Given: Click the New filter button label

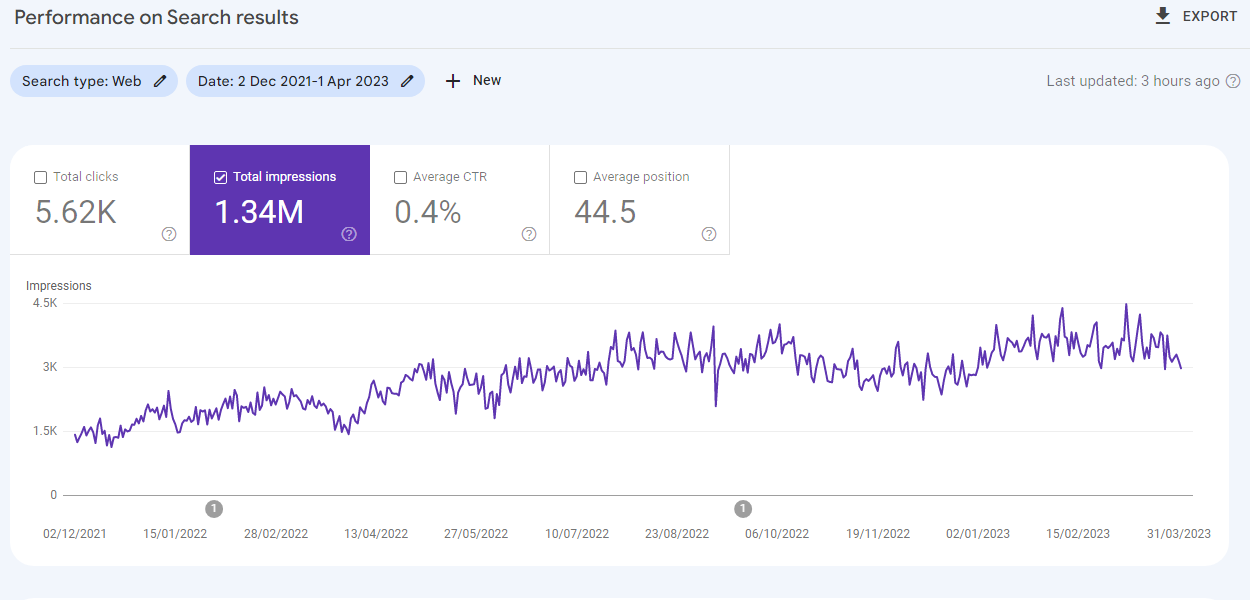Looking at the screenshot, I should tap(487, 80).
